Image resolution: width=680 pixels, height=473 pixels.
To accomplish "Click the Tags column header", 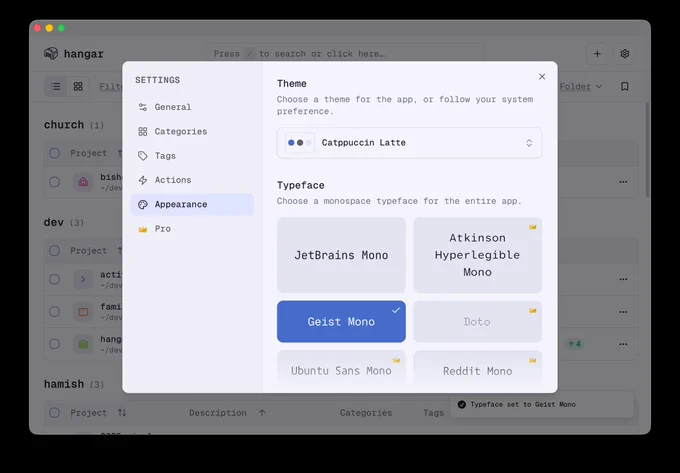I will coord(433,413).
